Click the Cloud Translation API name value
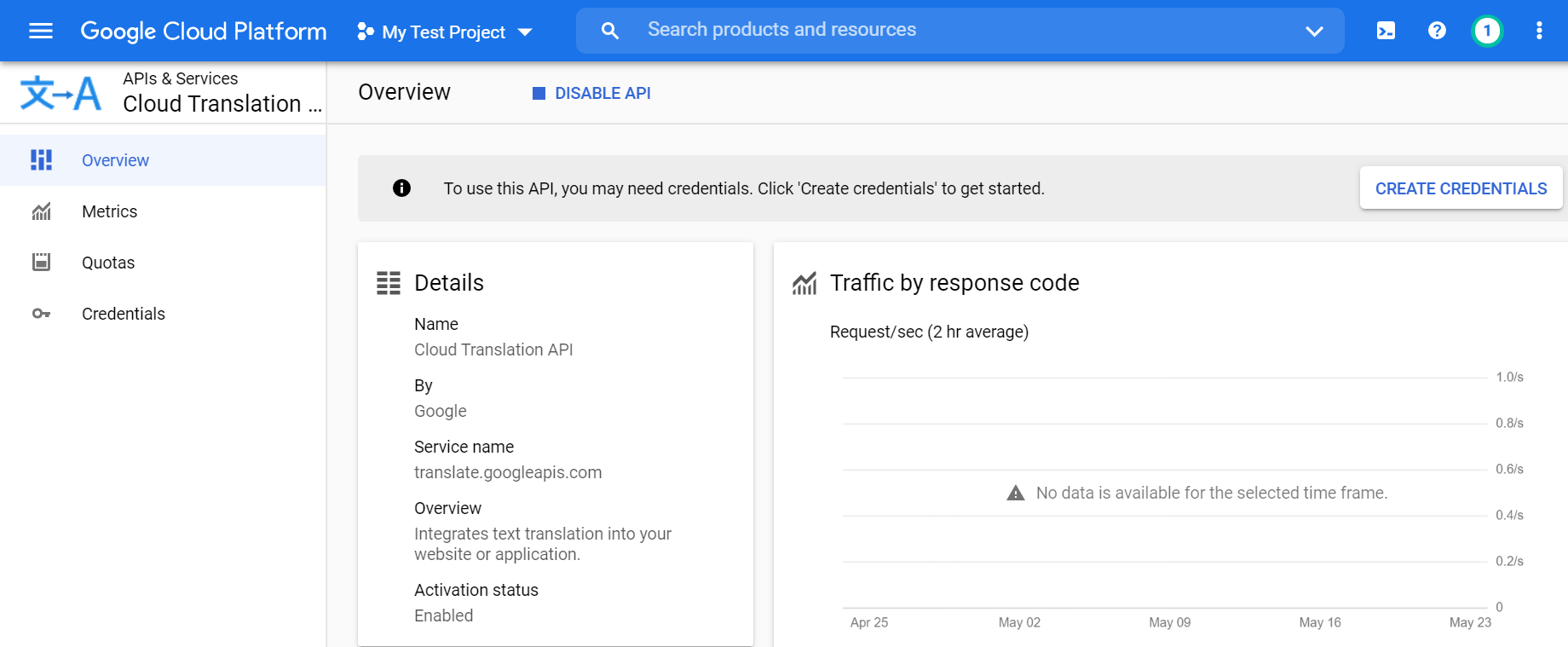The height and width of the screenshot is (647, 1568). pyautogui.click(x=493, y=349)
